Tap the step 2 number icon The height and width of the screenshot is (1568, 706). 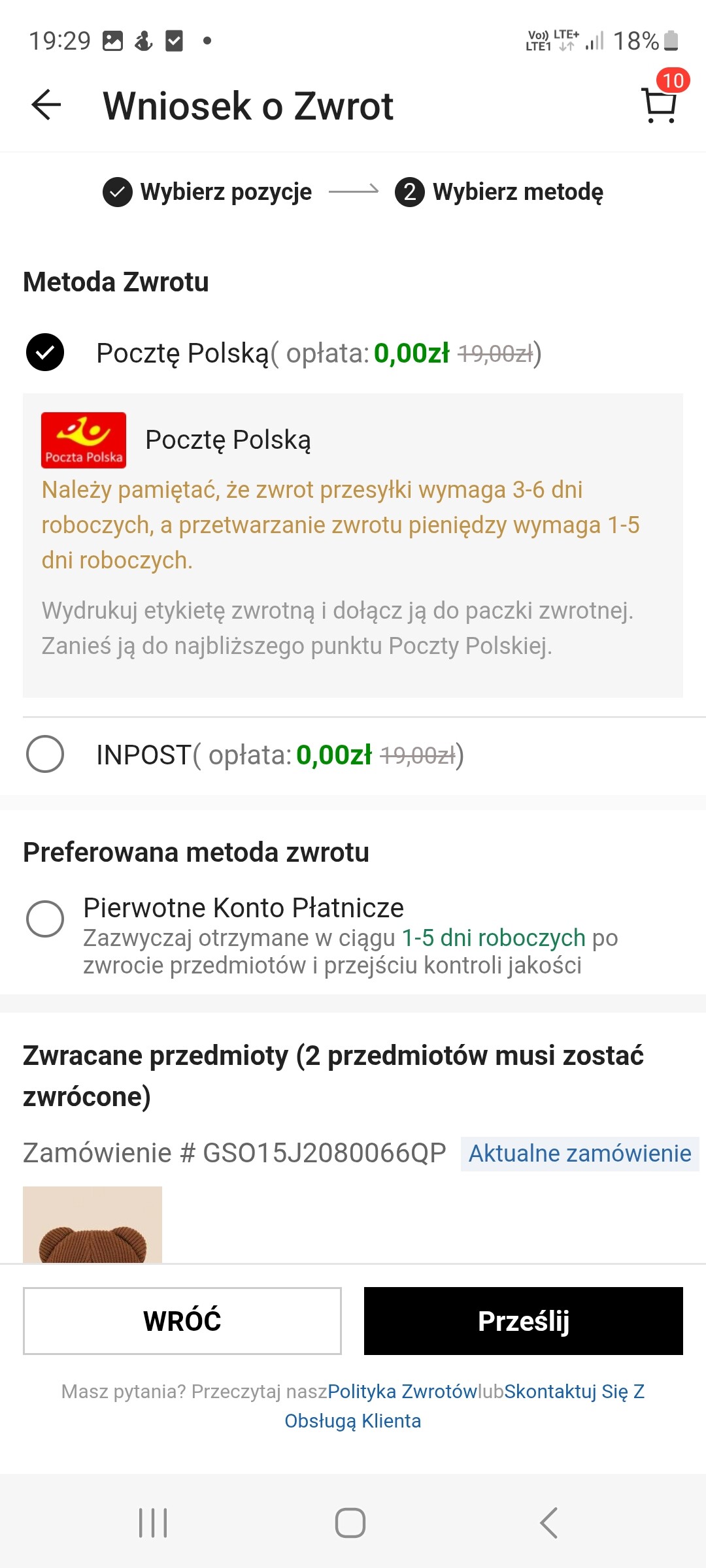(x=410, y=192)
